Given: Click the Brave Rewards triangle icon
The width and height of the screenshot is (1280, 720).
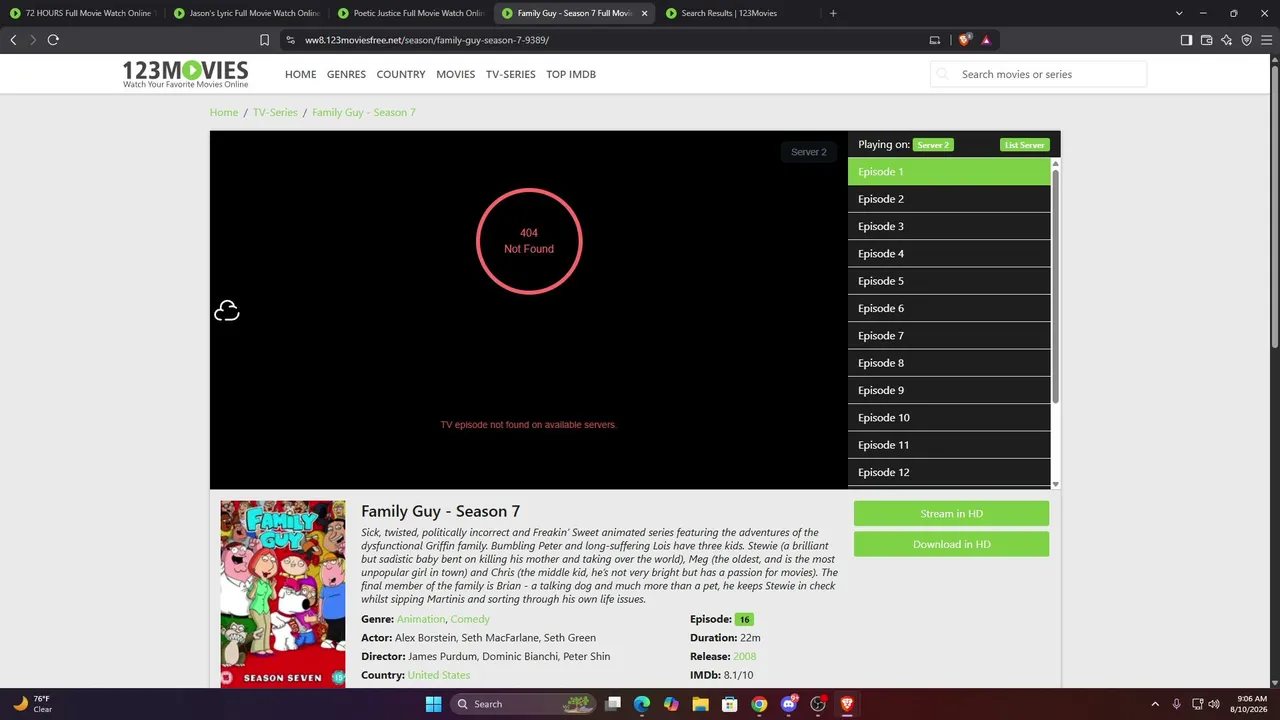Looking at the screenshot, I should point(986,40).
